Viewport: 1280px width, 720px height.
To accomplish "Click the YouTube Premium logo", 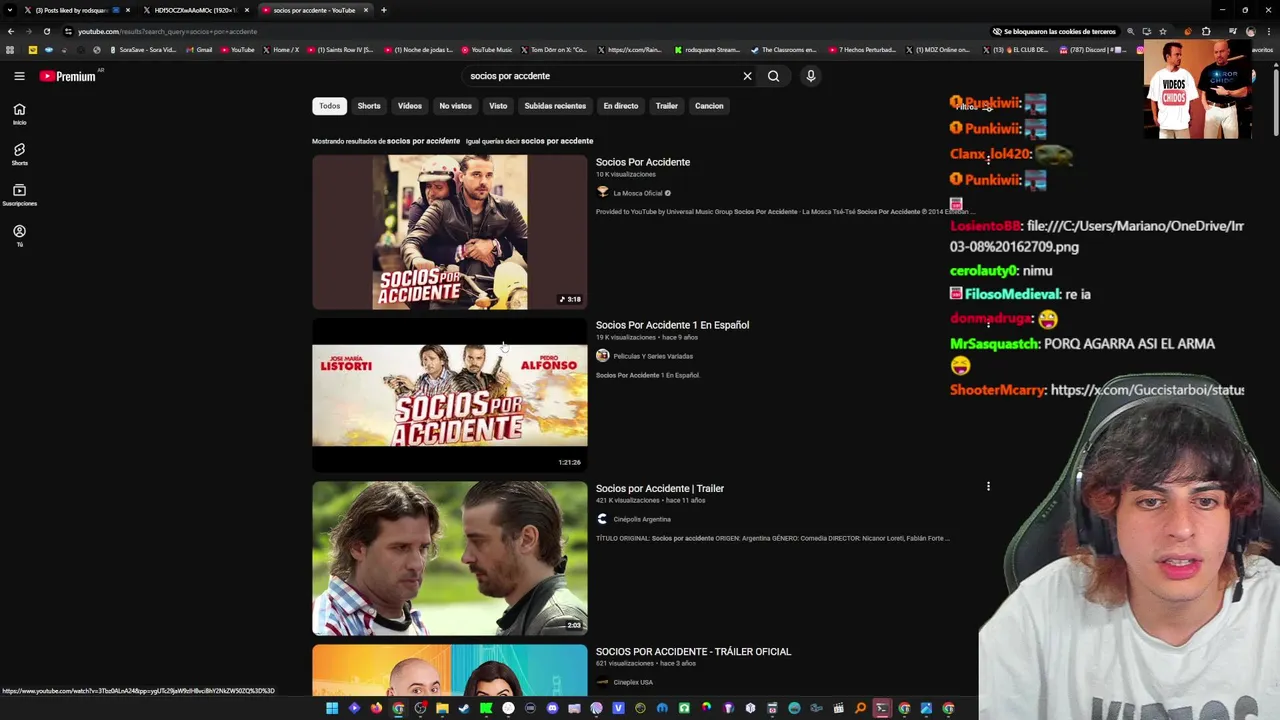I will tap(68, 76).
